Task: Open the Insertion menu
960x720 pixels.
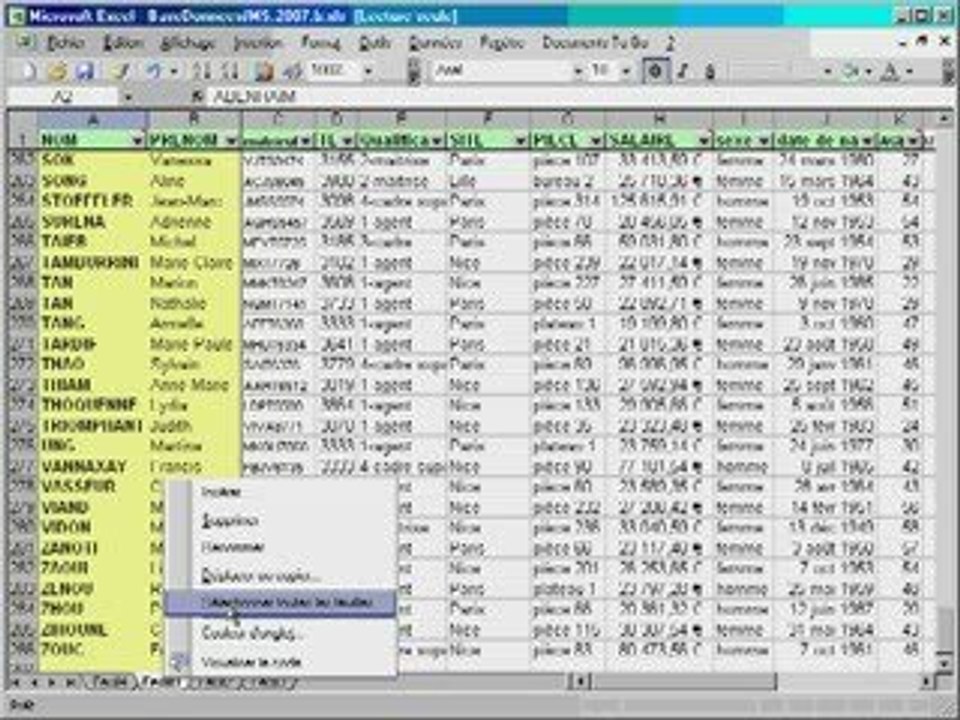Action: 258,43
